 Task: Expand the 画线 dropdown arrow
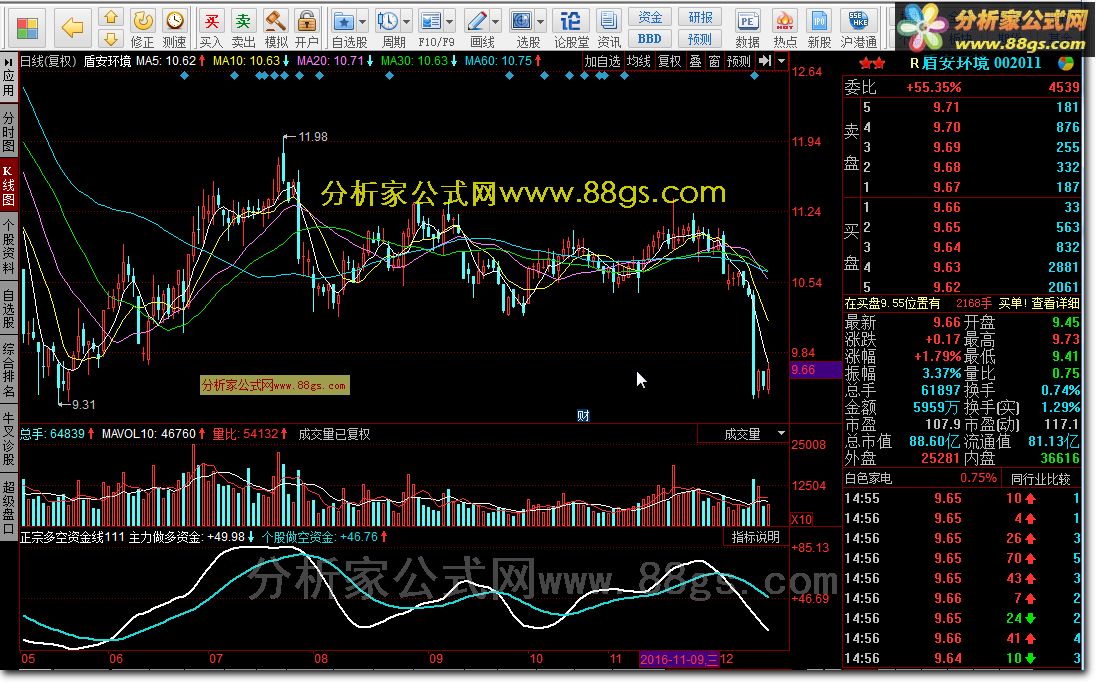tap(495, 21)
